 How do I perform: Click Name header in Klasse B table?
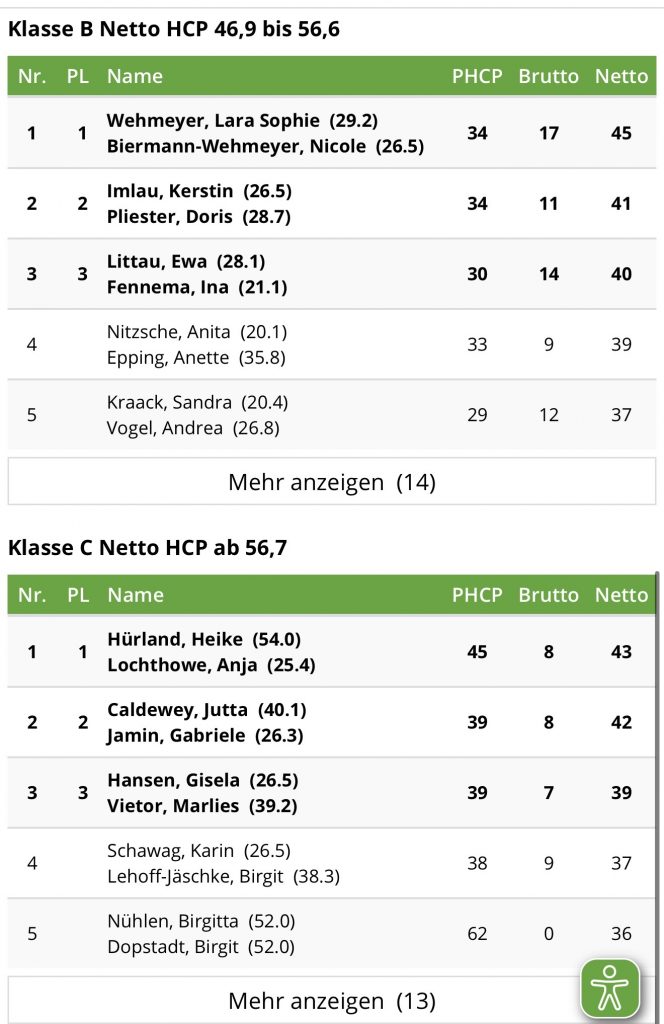tap(135, 76)
